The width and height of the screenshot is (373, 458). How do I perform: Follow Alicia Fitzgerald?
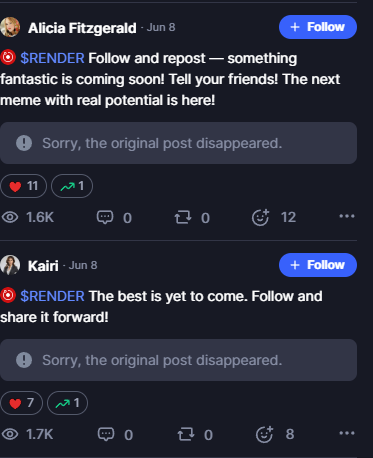[x=318, y=27]
